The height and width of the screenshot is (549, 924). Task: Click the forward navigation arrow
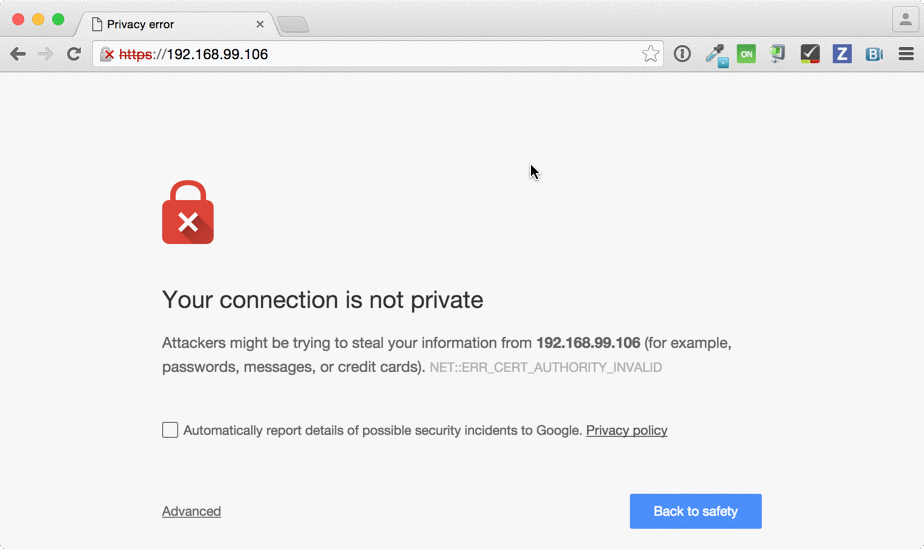45,54
